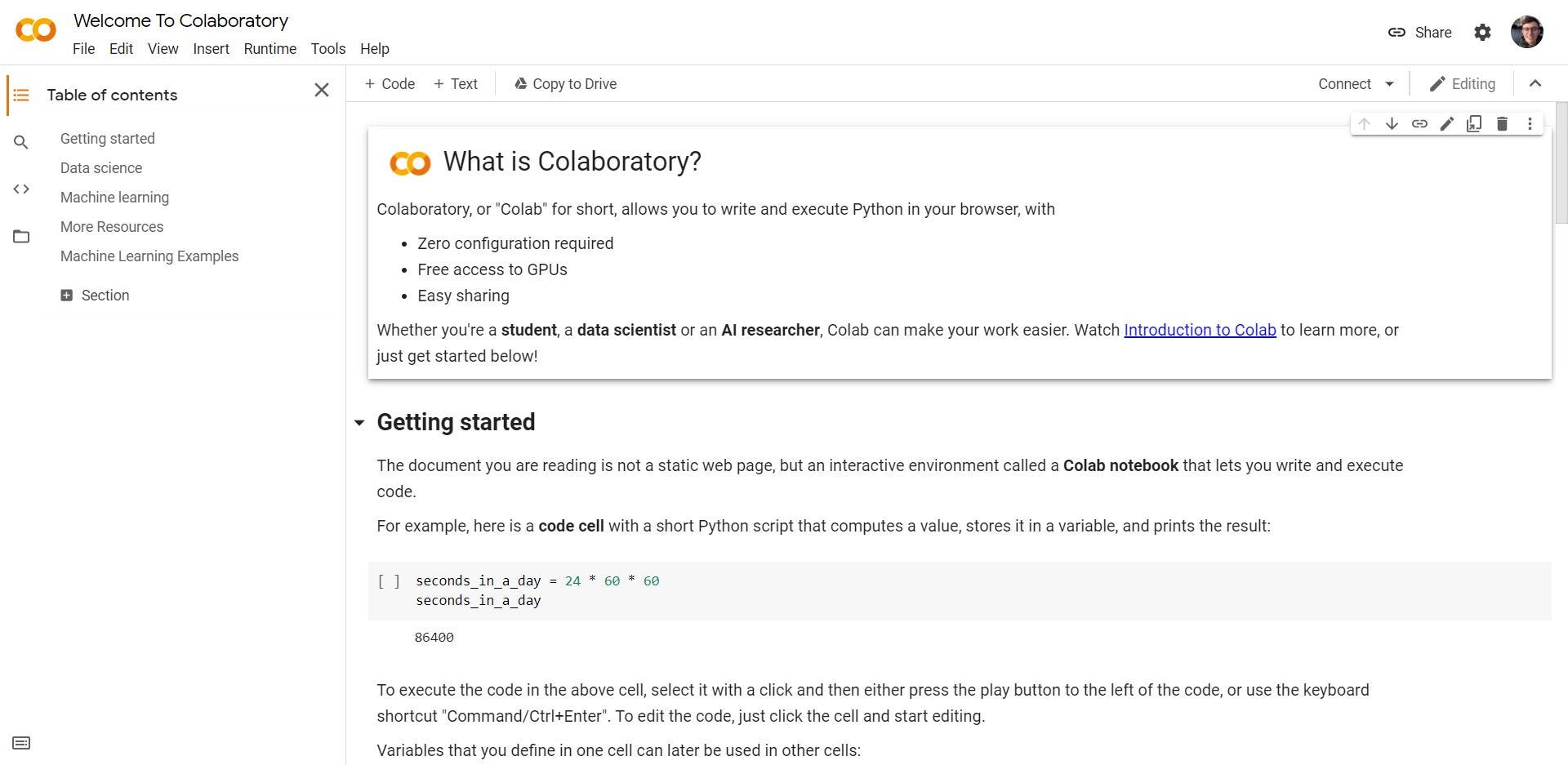The width and height of the screenshot is (1568, 765).
Task: Edit the cell with the pencil icon
Action: (1446, 124)
